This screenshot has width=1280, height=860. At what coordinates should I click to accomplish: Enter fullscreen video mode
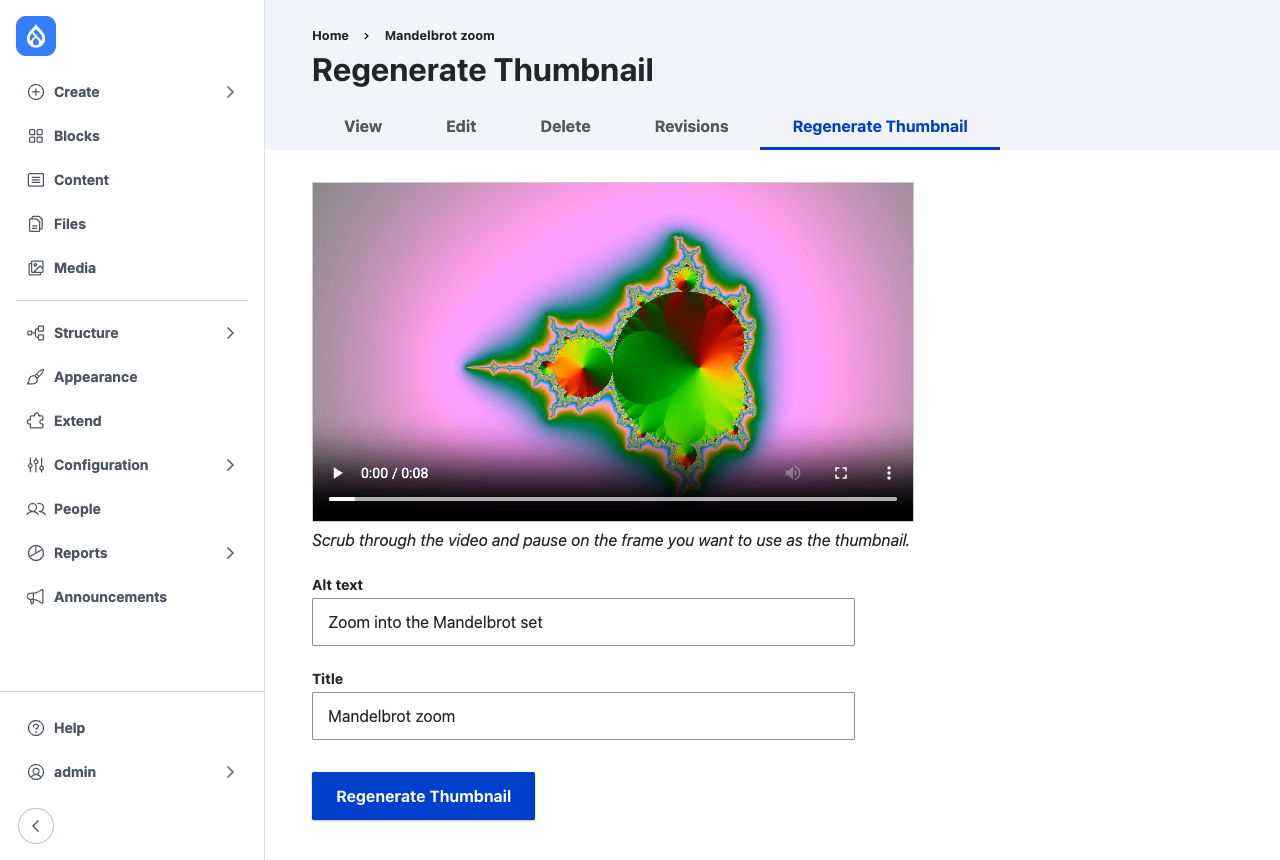pos(841,473)
